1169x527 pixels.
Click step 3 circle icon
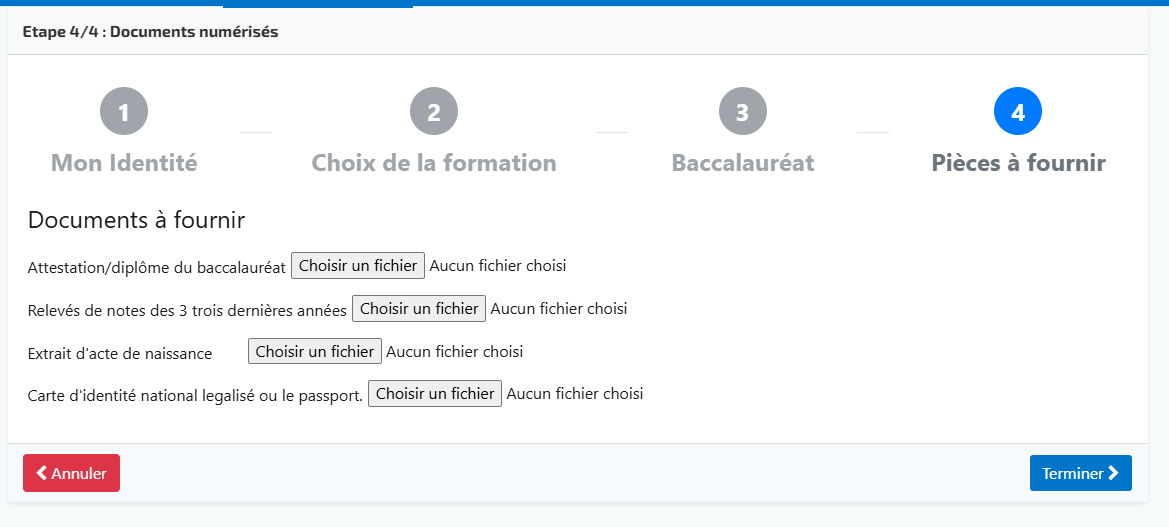[743, 112]
